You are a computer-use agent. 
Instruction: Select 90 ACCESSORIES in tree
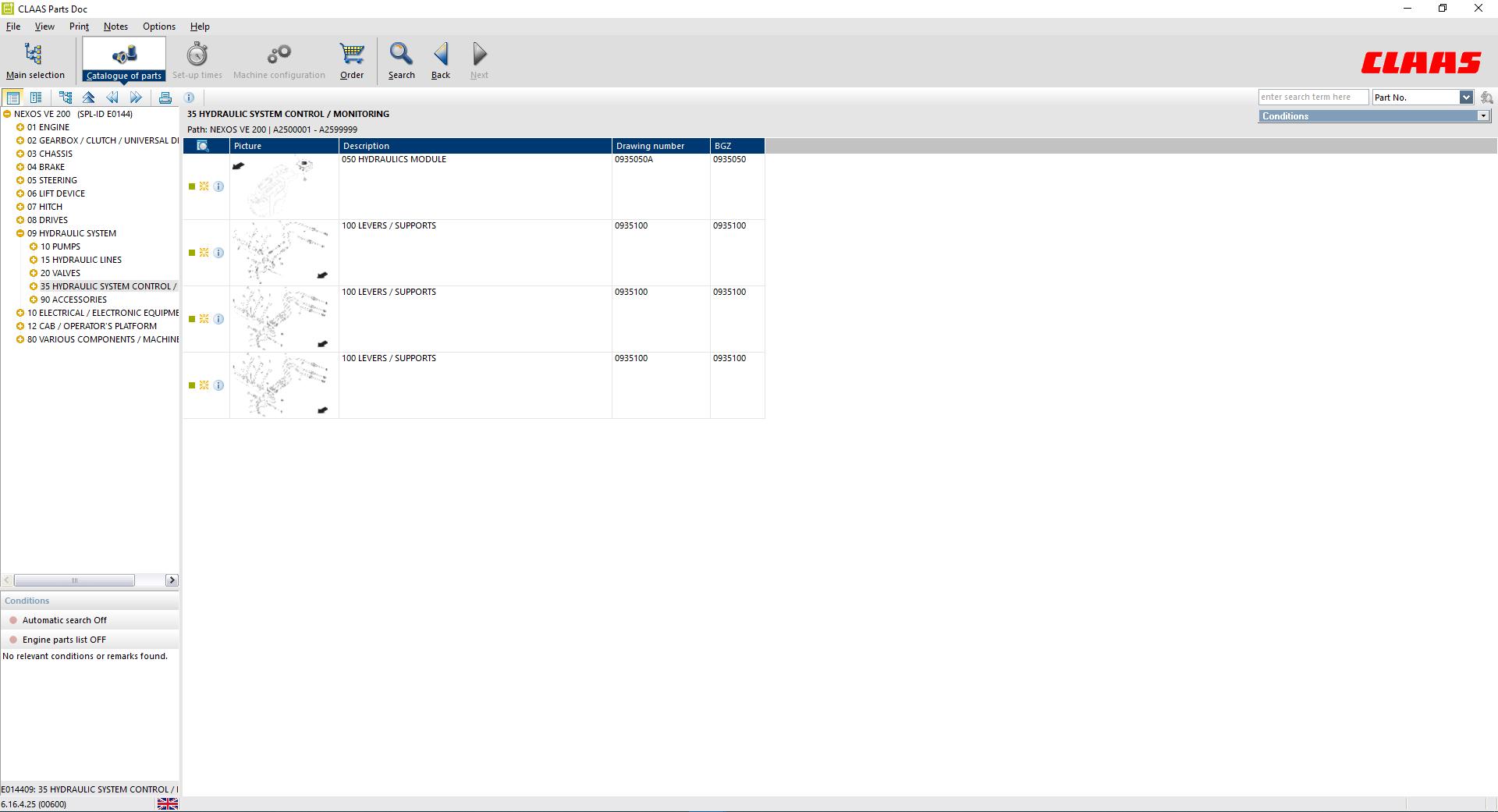point(73,300)
